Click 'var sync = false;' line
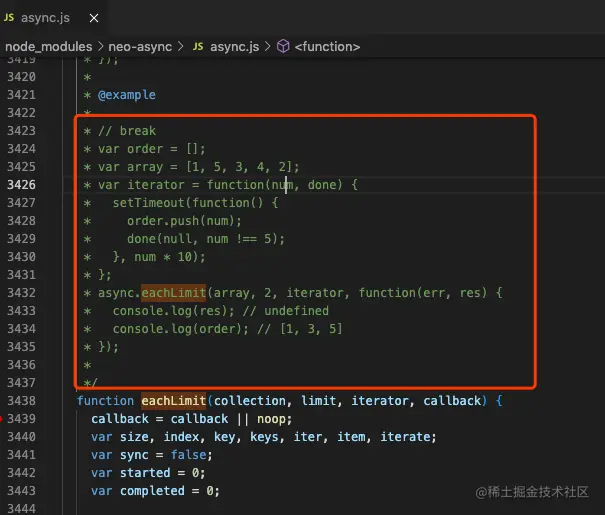Viewport: 605px width, 515px height. coord(152,455)
